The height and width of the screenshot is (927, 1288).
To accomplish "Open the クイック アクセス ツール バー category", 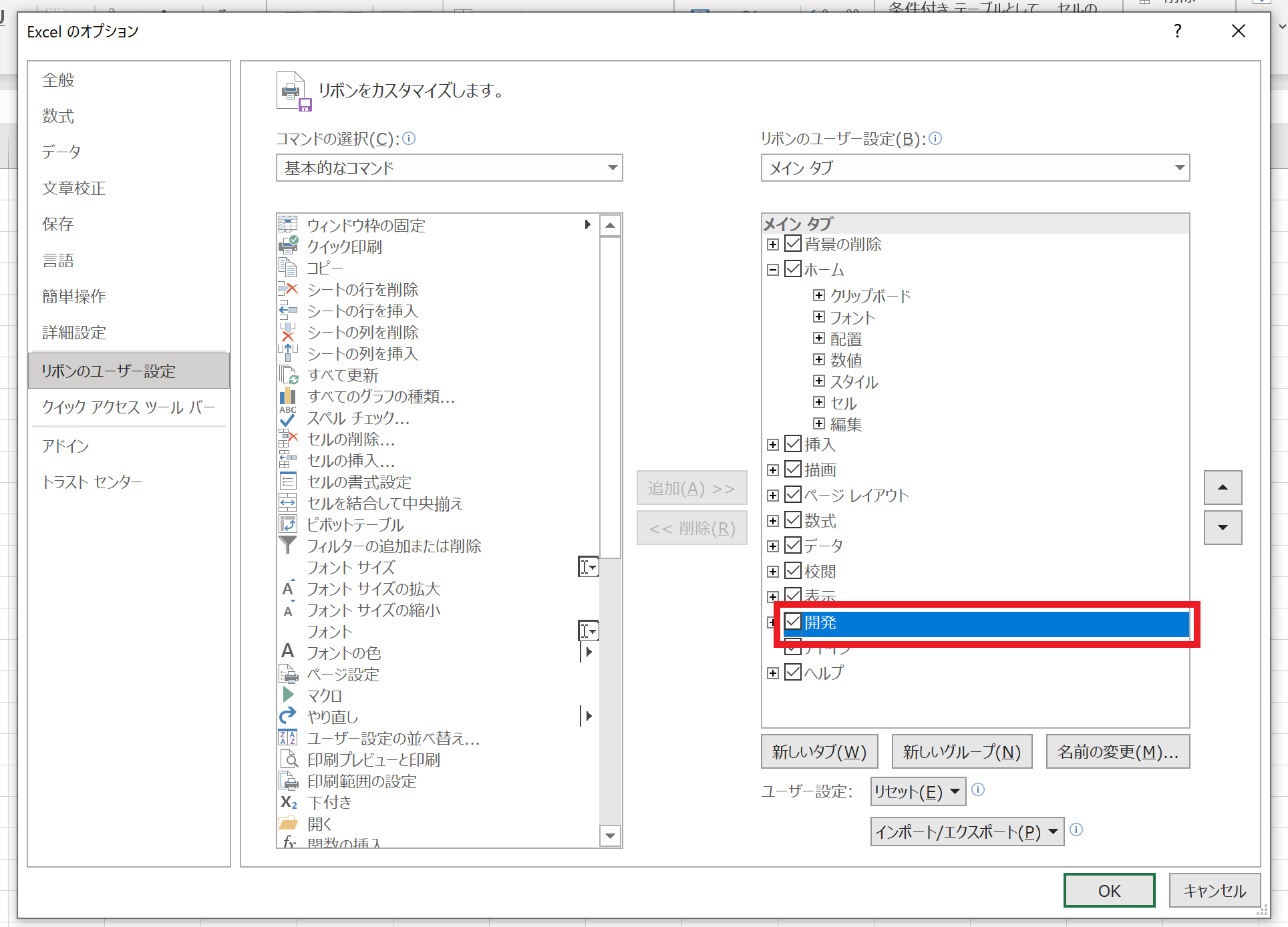I will click(x=128, y=407).
